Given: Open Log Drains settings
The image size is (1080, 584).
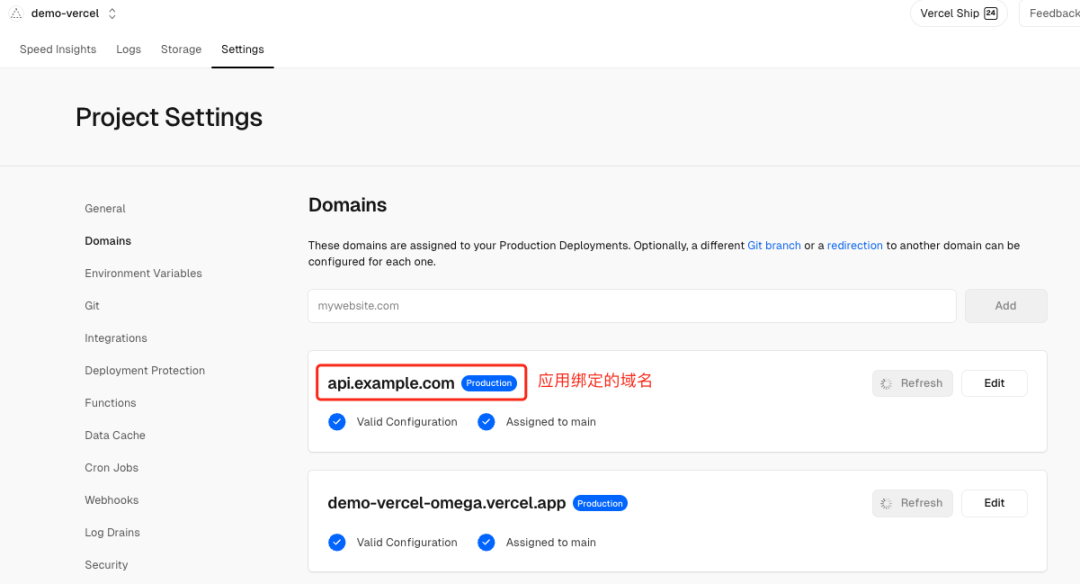Looking at the screenshot, I should pyautogui.click(x=112, y=532).
